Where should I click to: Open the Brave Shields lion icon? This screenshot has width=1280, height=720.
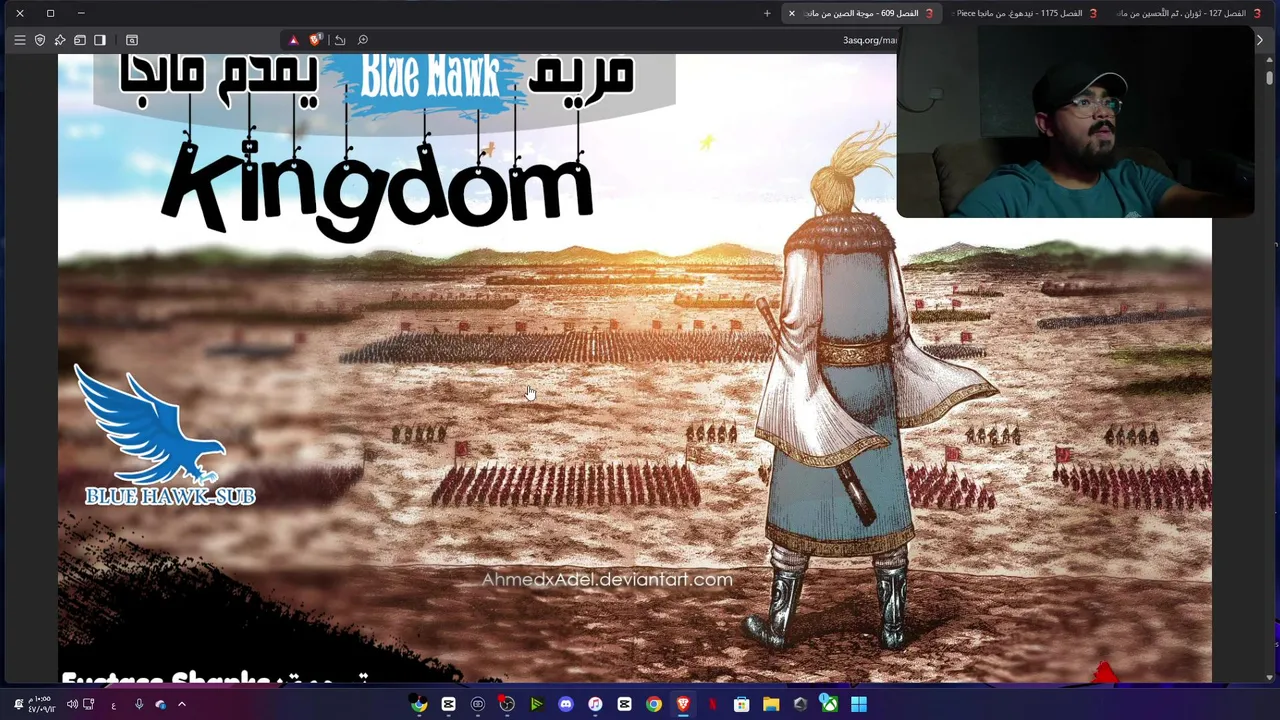pyautogui.click(x=316, y=40)
